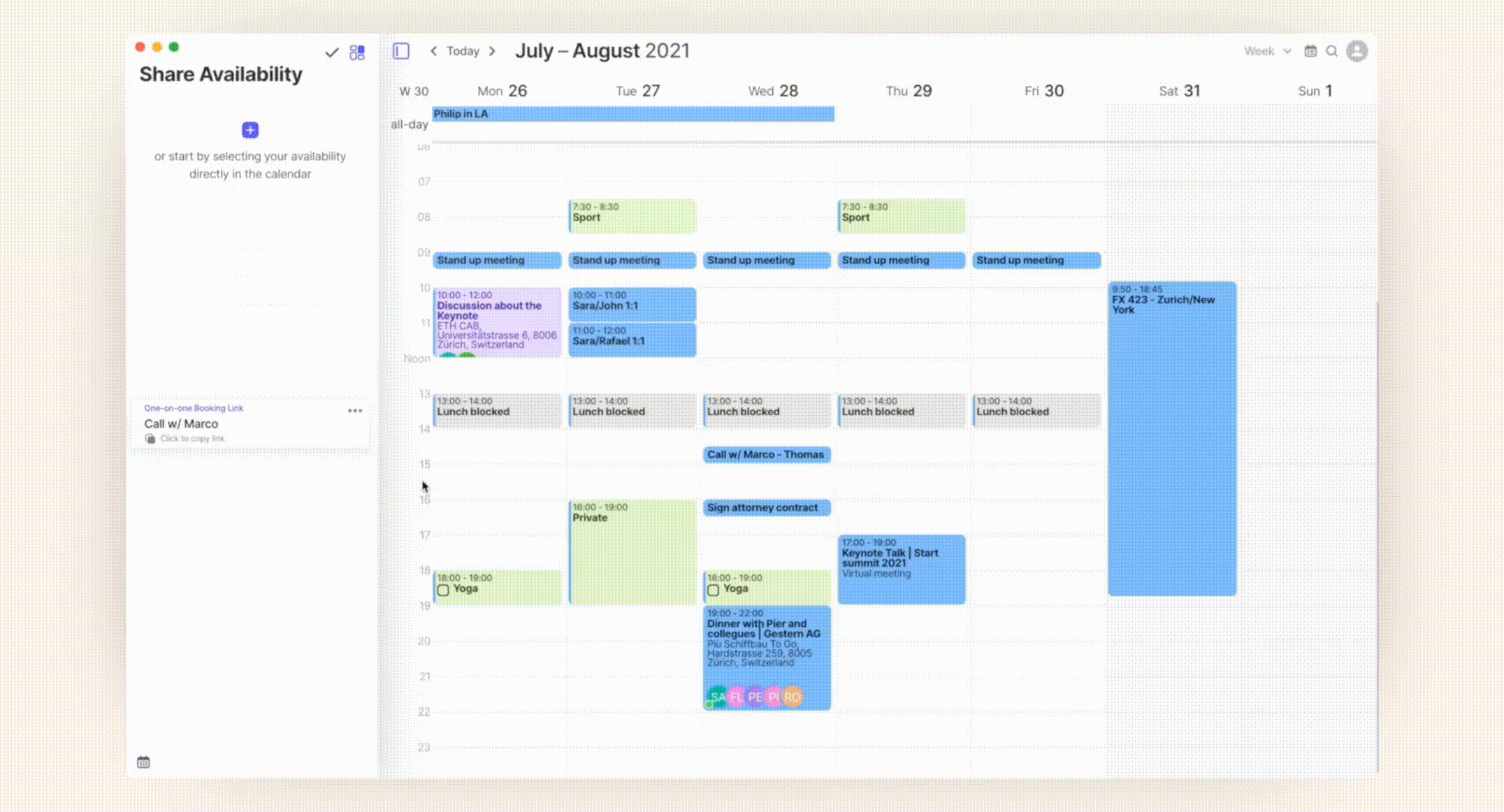Click the Dinner with Pier event block
The image size is (1504, 812).
pos(766,656)
